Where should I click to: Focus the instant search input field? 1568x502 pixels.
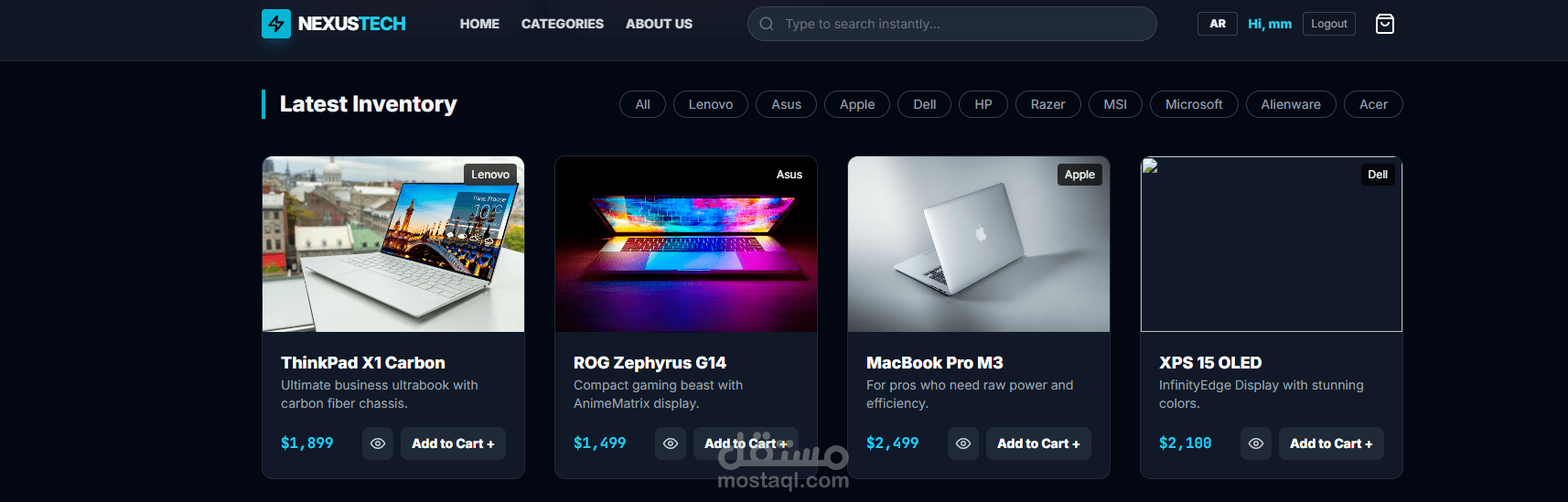(x=961, y=24)
